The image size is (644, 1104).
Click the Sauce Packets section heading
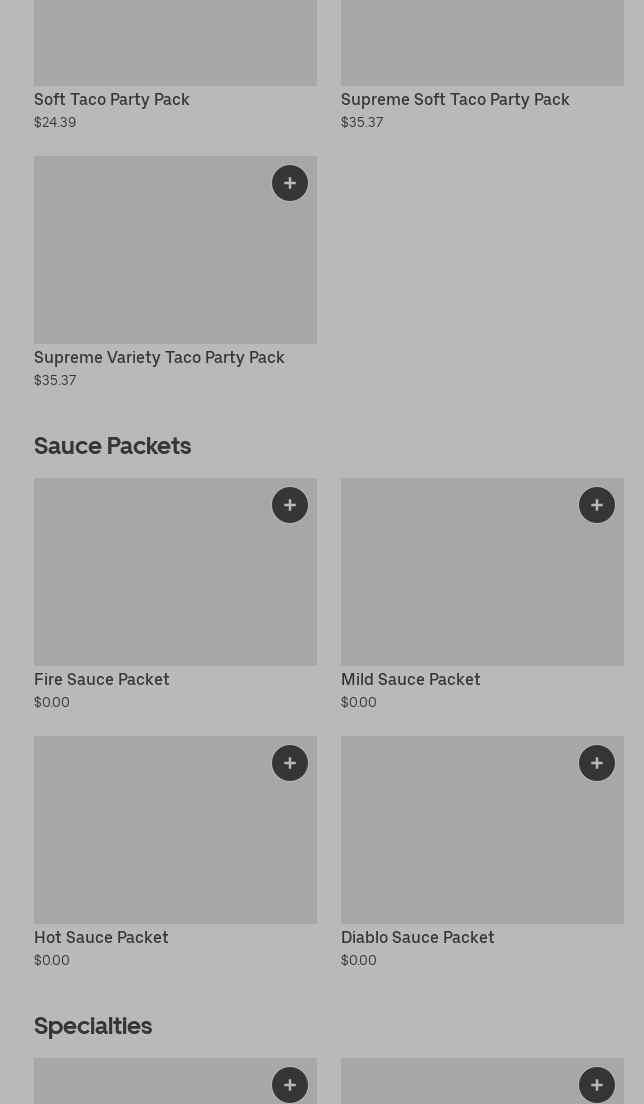pyautogui.click(x=113, y=446)
